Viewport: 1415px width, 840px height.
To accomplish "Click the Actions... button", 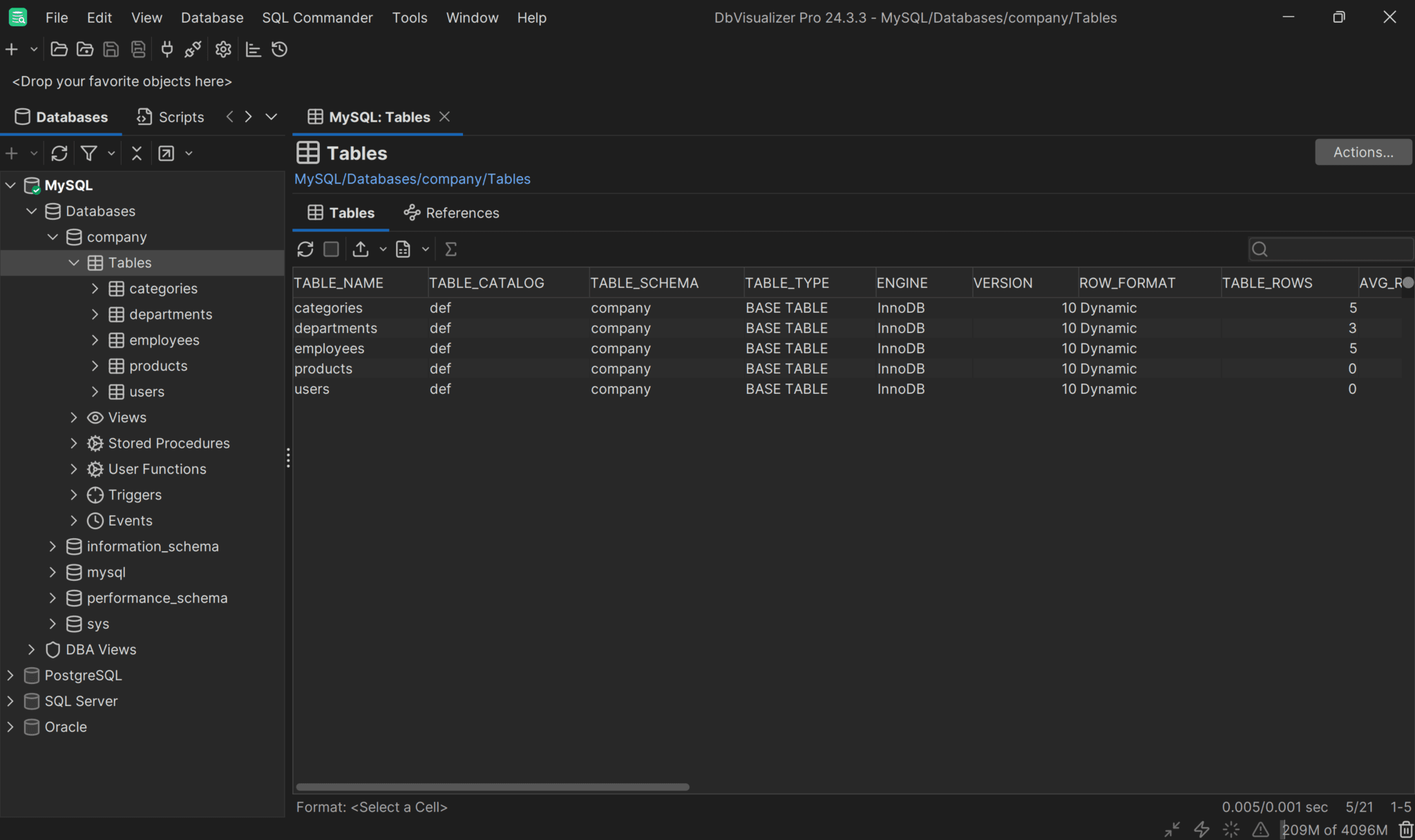I will tap(1362, 152).
